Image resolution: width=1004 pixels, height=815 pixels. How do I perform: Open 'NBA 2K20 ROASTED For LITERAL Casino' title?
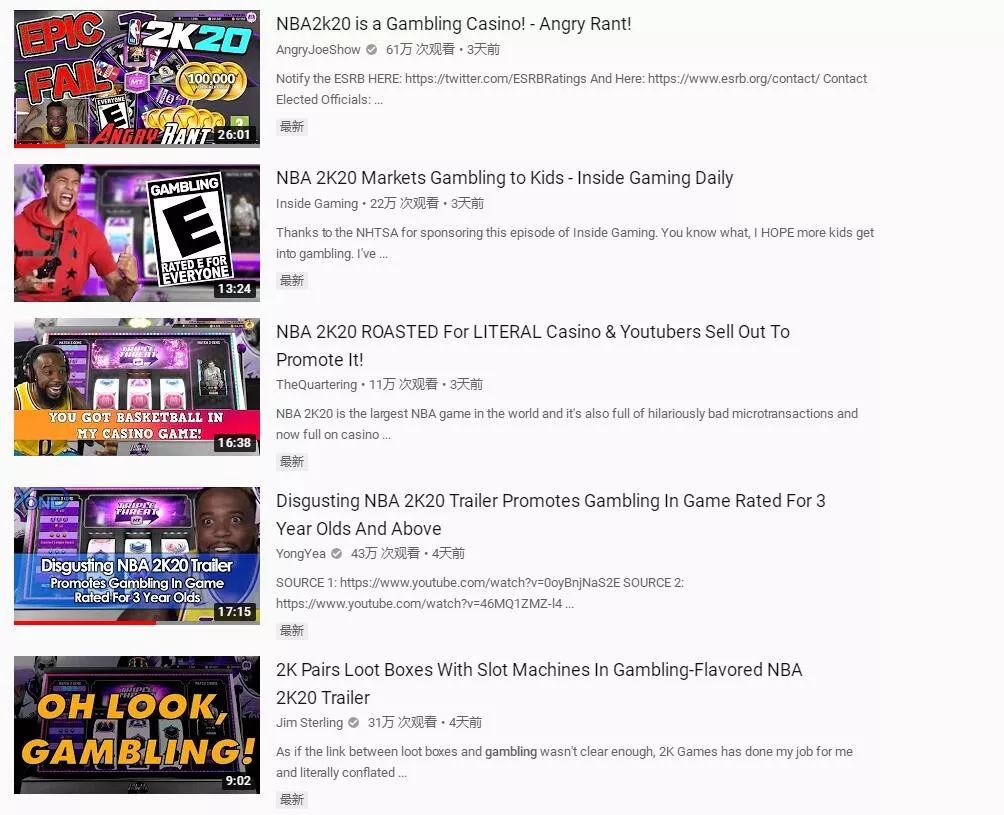pos(533,345)
